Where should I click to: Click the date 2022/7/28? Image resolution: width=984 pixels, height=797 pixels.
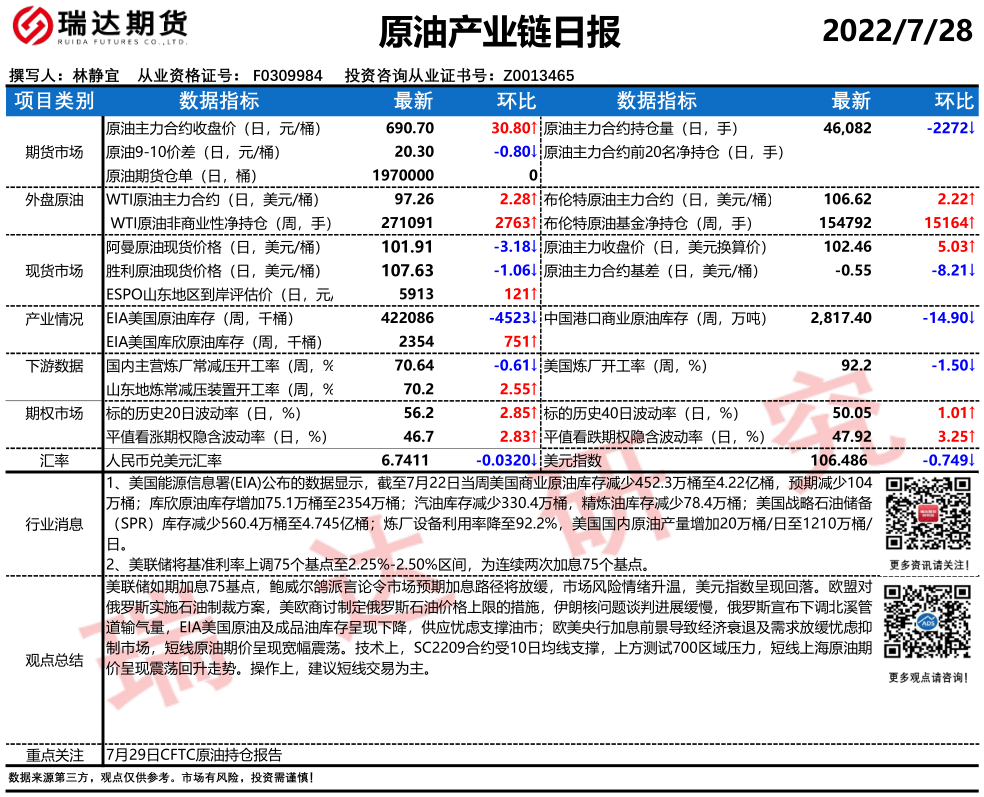897,31
